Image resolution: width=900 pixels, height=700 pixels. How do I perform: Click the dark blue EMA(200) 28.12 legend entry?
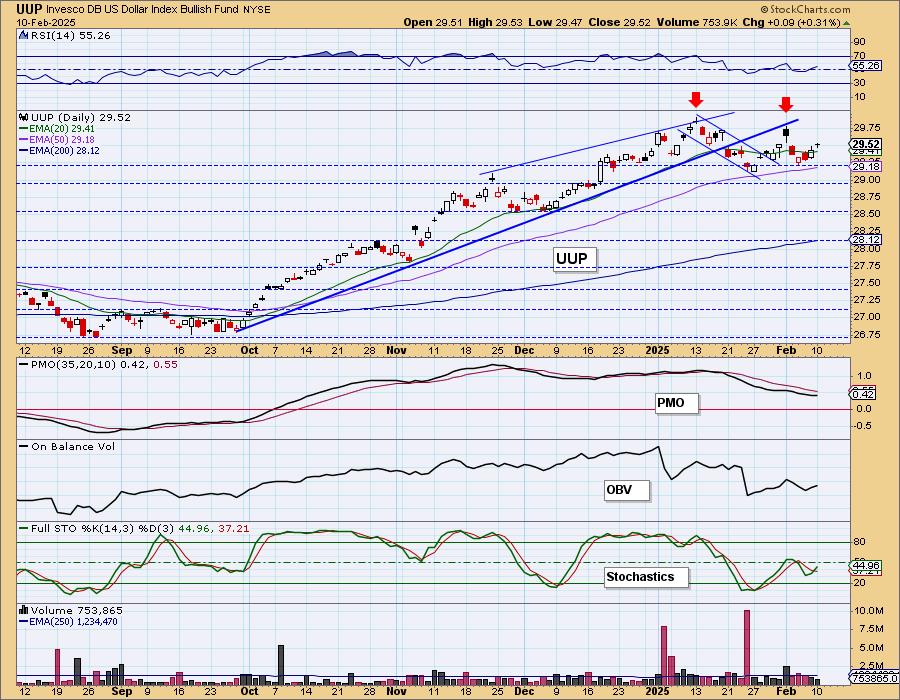coord(59,150)
